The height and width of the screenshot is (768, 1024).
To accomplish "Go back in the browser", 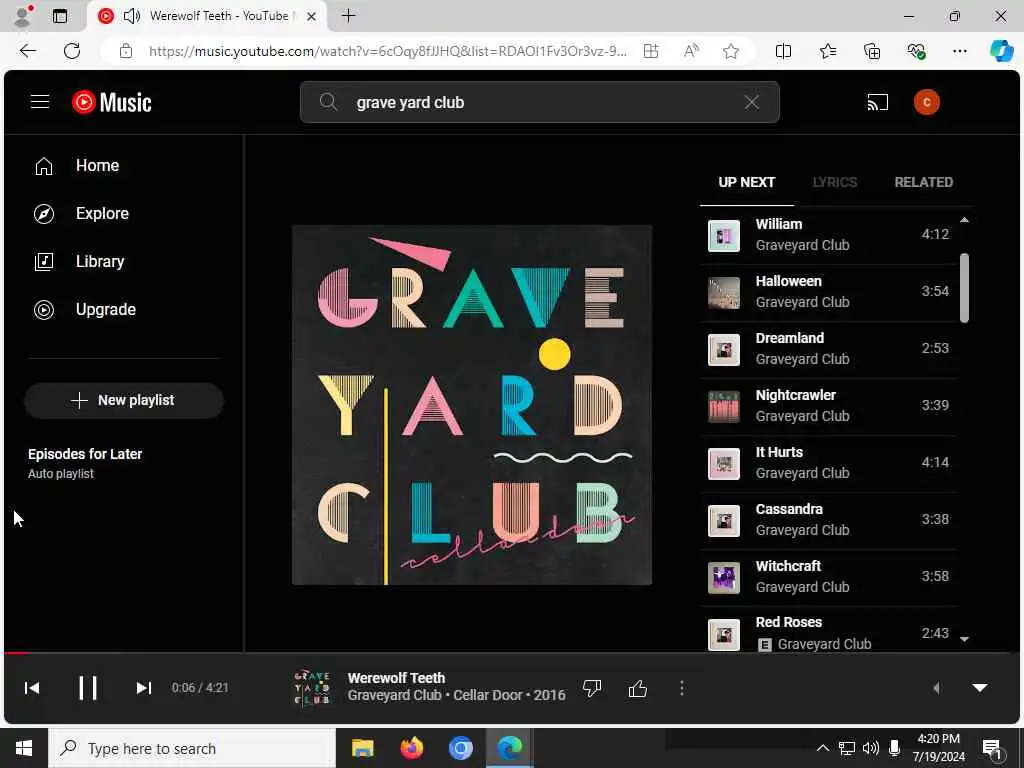I will pos(27,51).
